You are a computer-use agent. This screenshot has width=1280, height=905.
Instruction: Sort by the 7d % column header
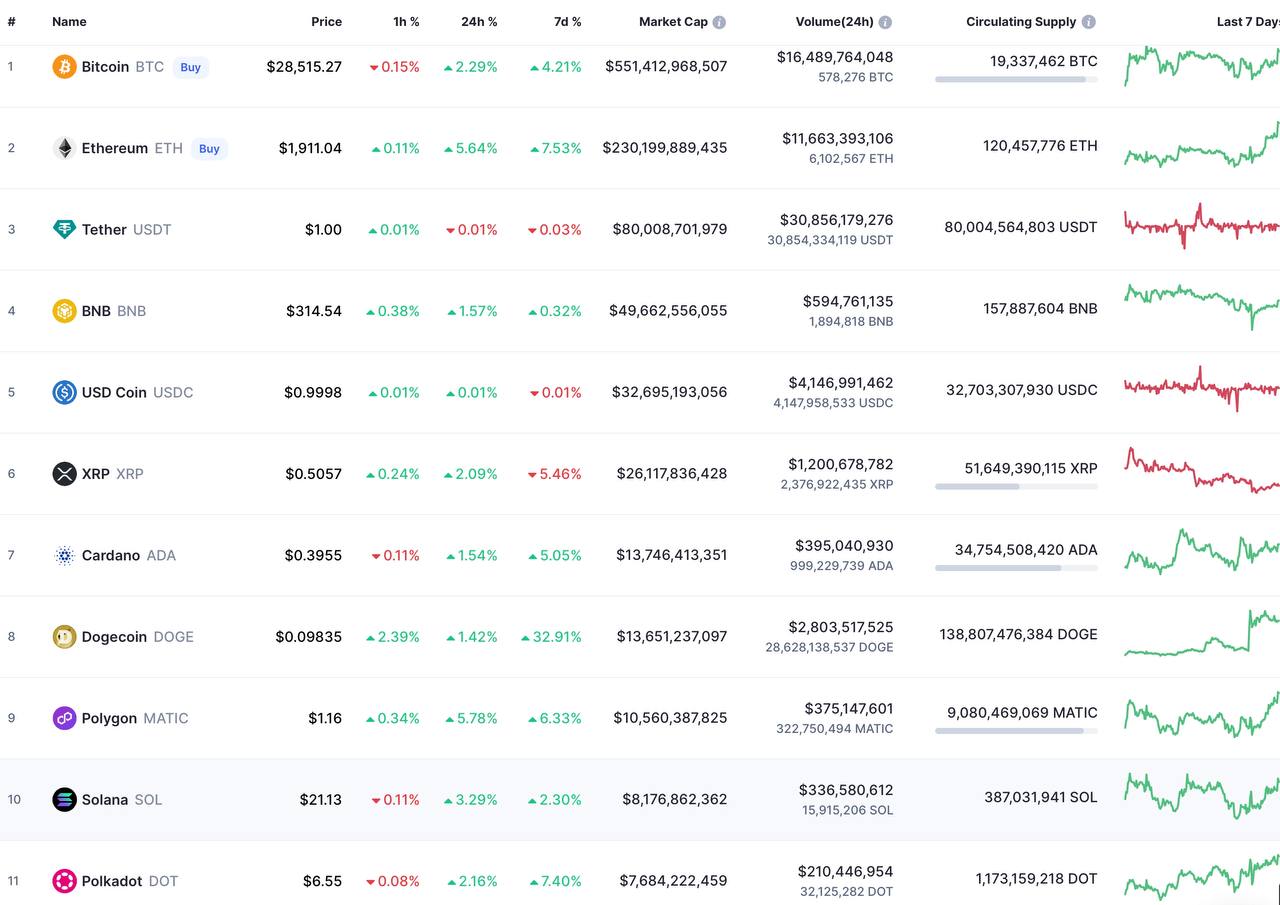pos(567,22)
